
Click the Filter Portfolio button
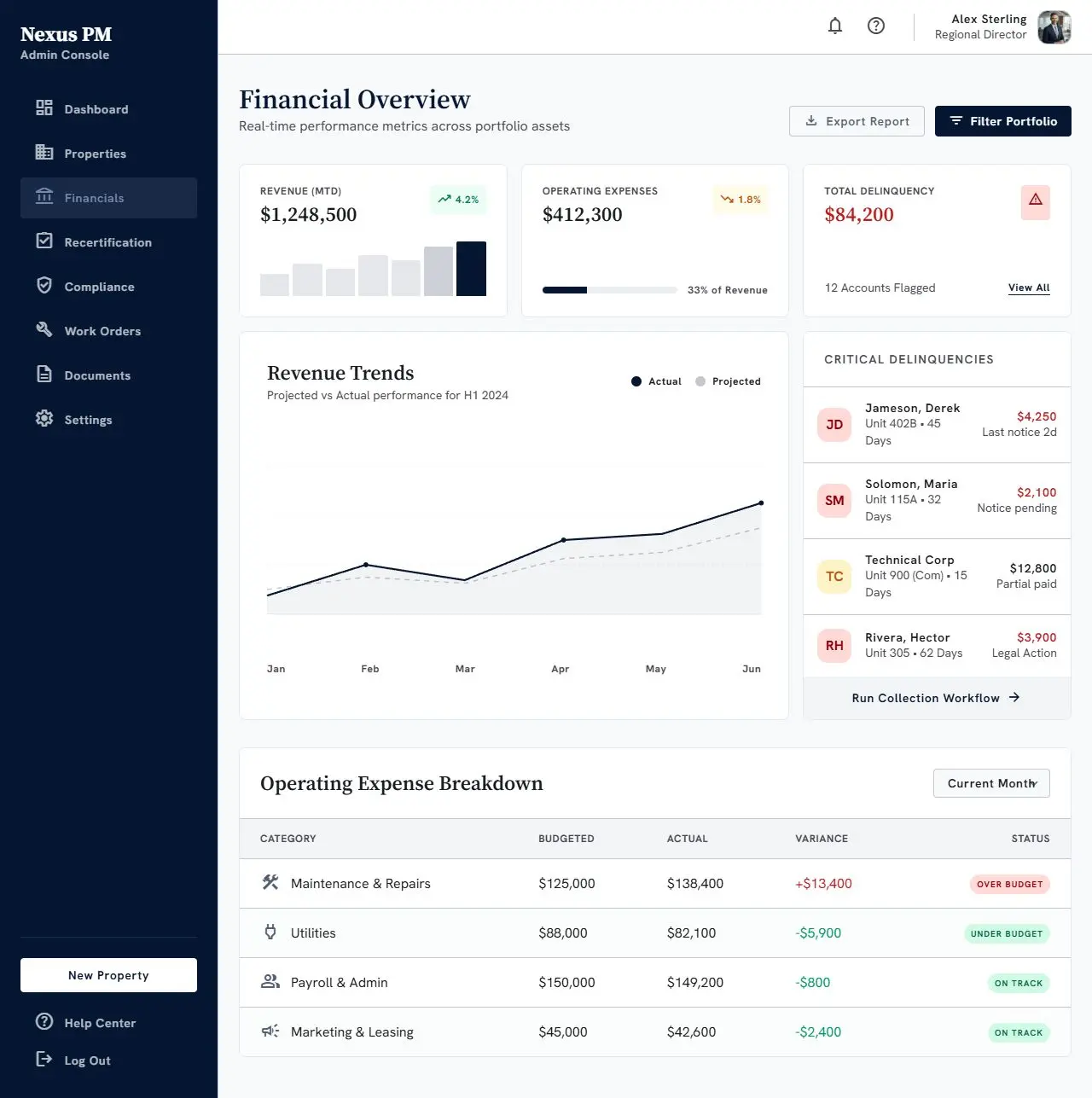coord(1003,121)
